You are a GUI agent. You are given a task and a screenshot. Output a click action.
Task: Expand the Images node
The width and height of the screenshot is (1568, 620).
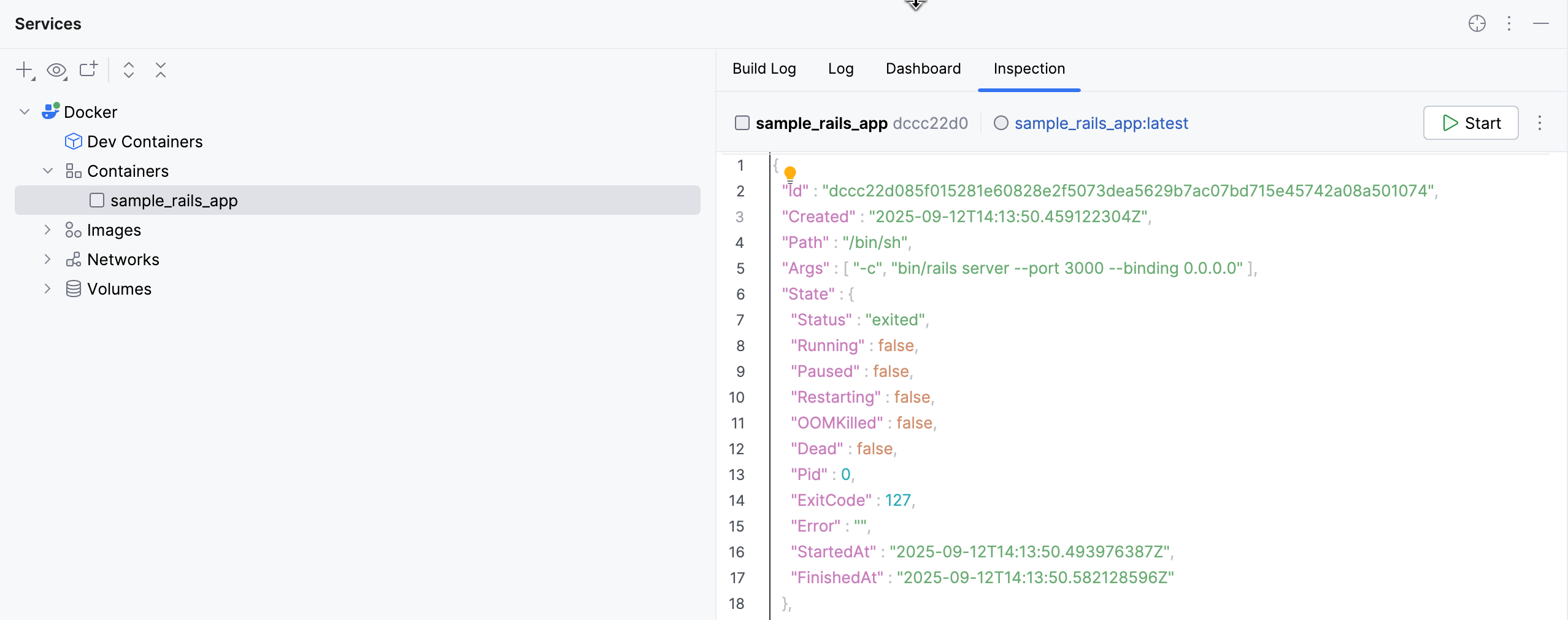(x=48, y=230)
